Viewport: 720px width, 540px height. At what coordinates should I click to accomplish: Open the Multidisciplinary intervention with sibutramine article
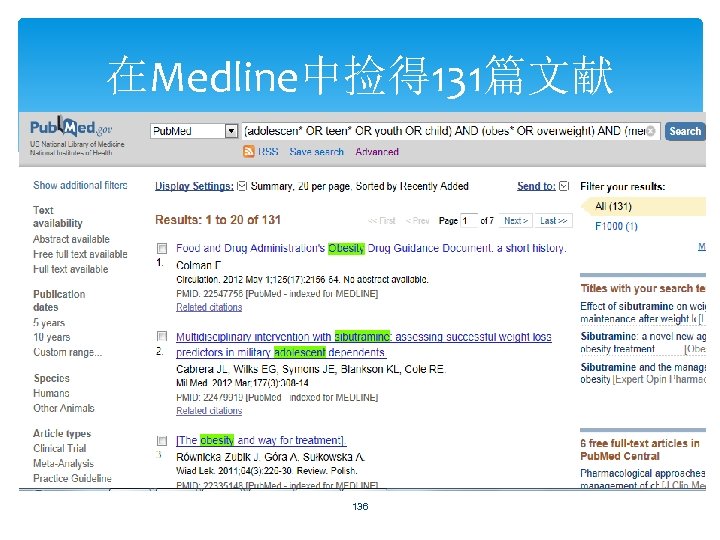coord(364,344)
